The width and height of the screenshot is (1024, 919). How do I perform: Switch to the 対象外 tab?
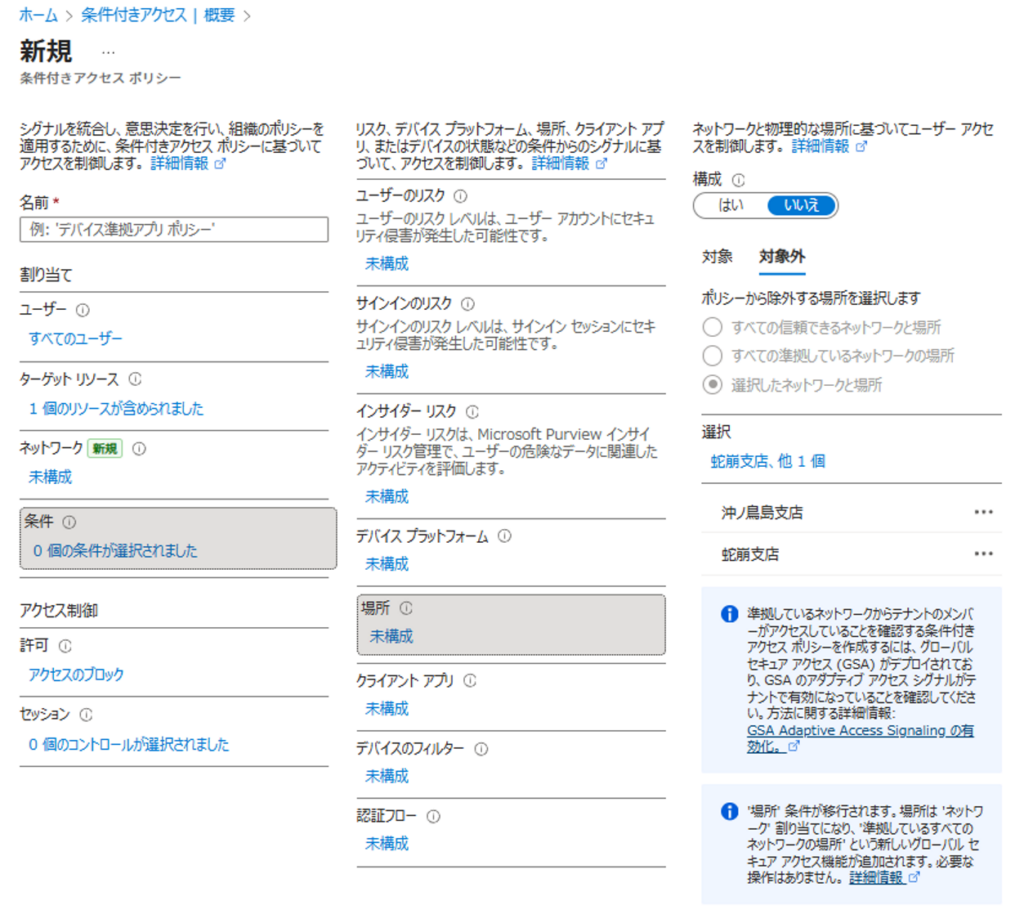(x=782, y=256)
